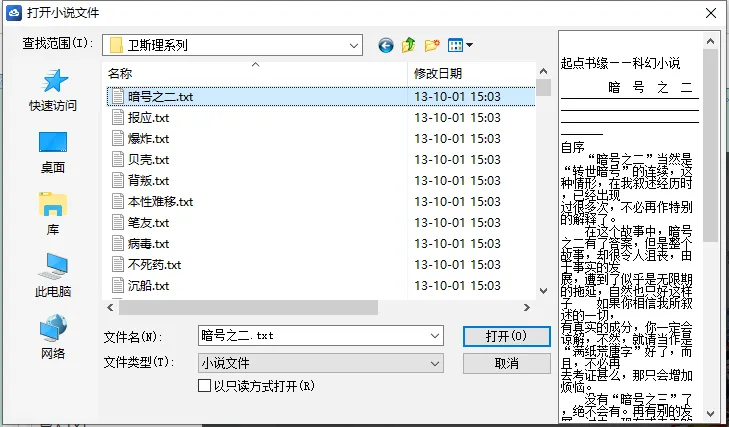Go back using the blue arrow icon
The height and width of the screenshot is (427, 729).
tap(386, 45)
